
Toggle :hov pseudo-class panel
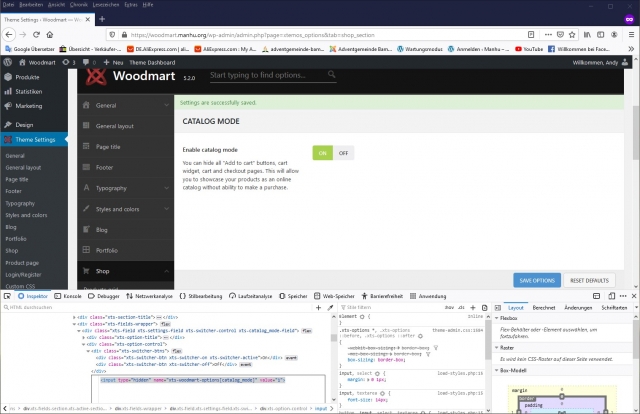449,307
